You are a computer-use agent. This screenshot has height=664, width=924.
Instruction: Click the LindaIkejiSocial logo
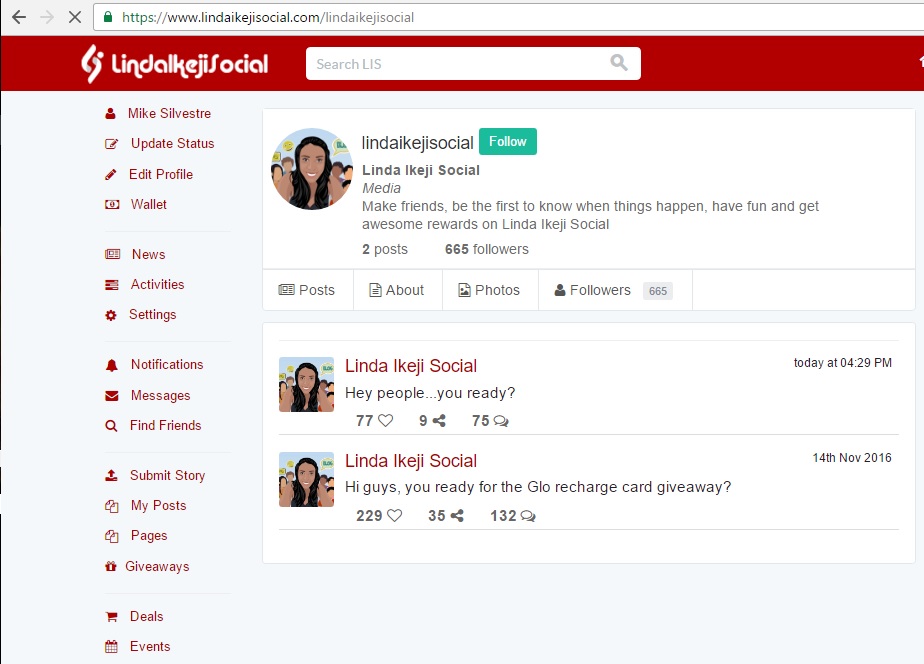(175, 64)
